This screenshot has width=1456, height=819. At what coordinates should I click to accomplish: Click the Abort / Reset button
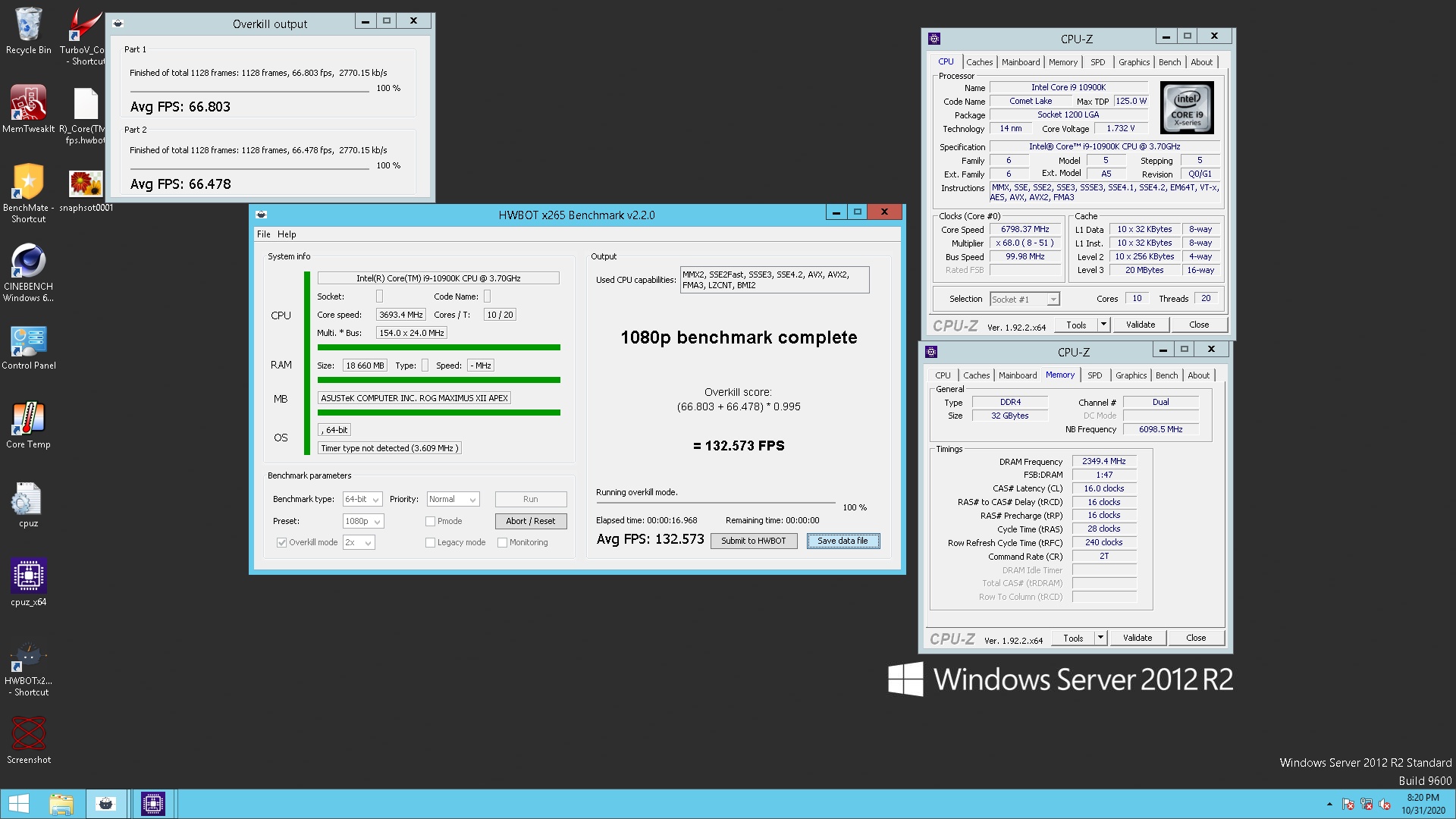point(531,522)
